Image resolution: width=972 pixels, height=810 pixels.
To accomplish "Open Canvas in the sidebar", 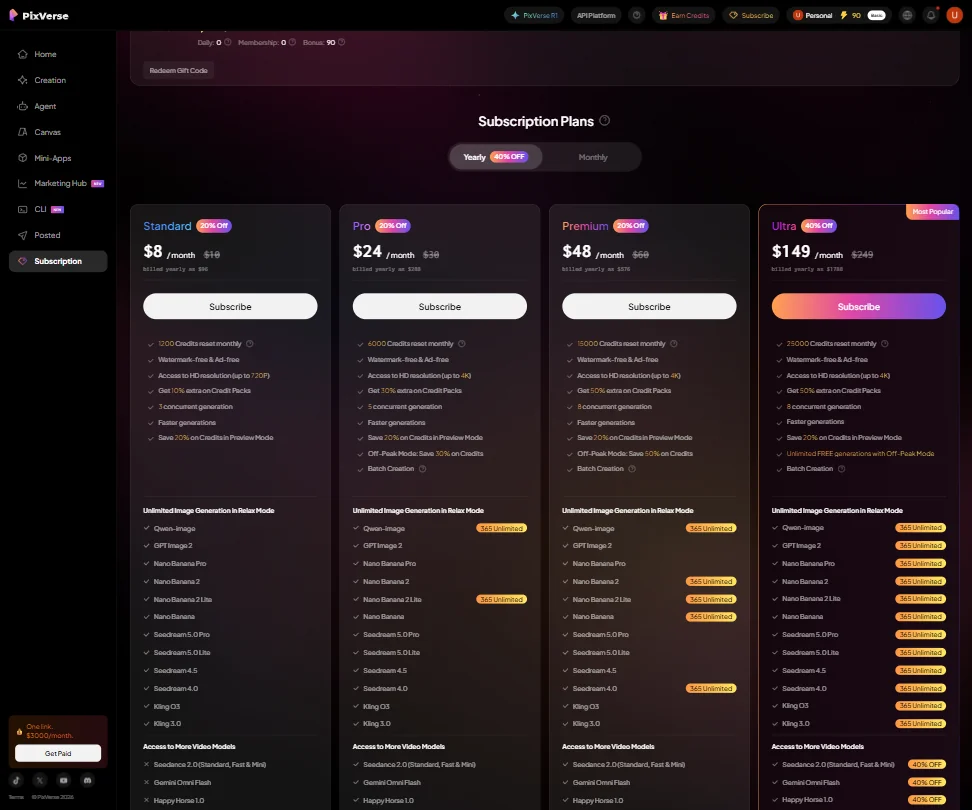I will click(58, 132).
